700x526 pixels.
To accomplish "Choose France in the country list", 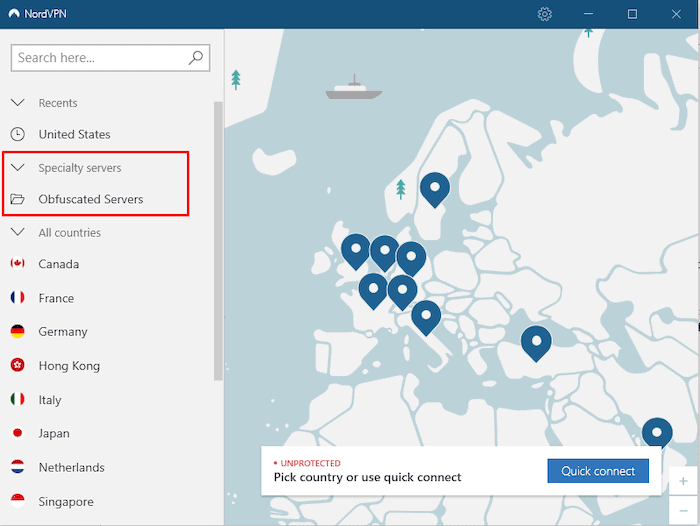I will click(x=56, y=298).
